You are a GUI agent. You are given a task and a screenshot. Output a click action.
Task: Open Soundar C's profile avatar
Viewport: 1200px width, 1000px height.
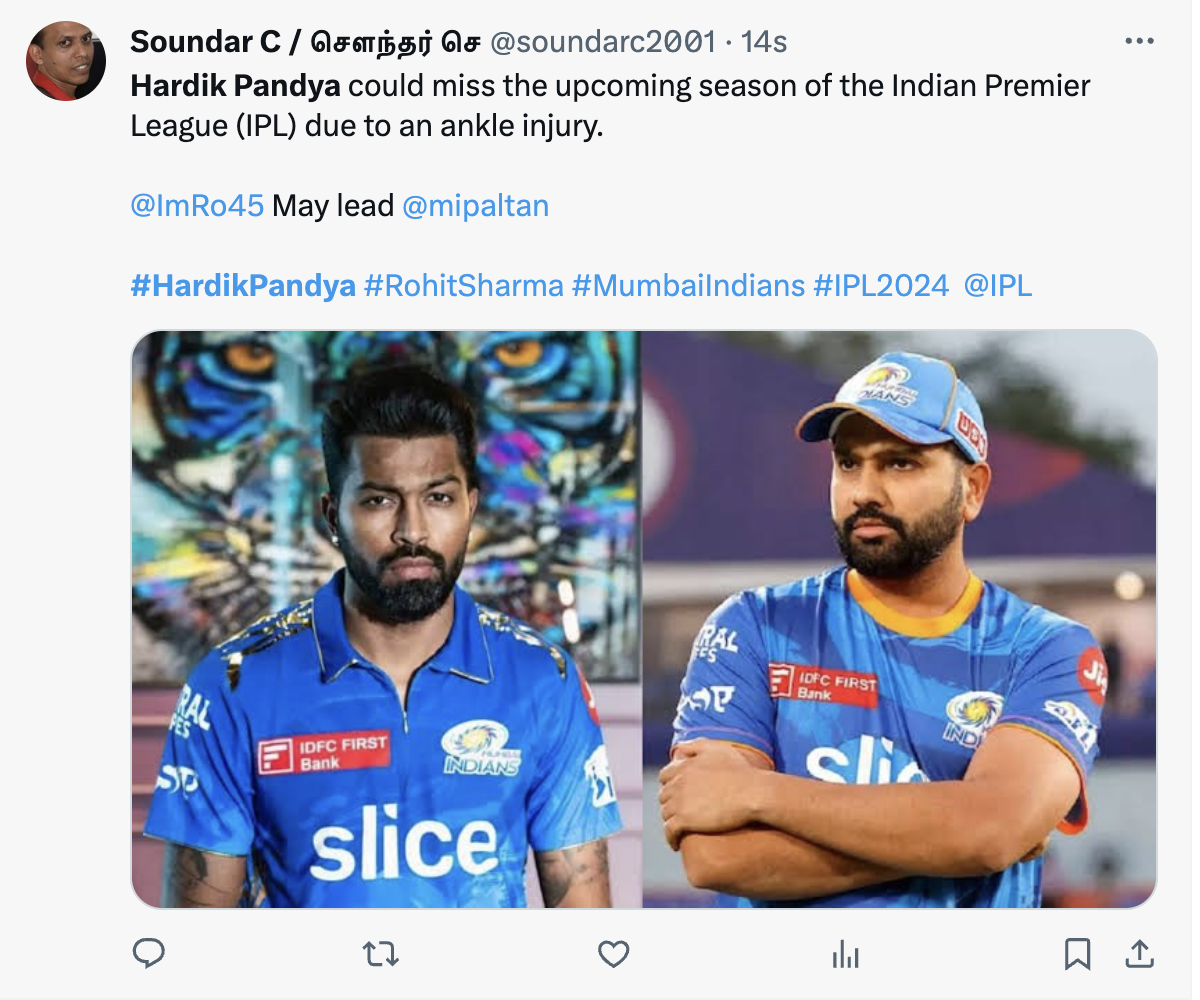(66, 61)
